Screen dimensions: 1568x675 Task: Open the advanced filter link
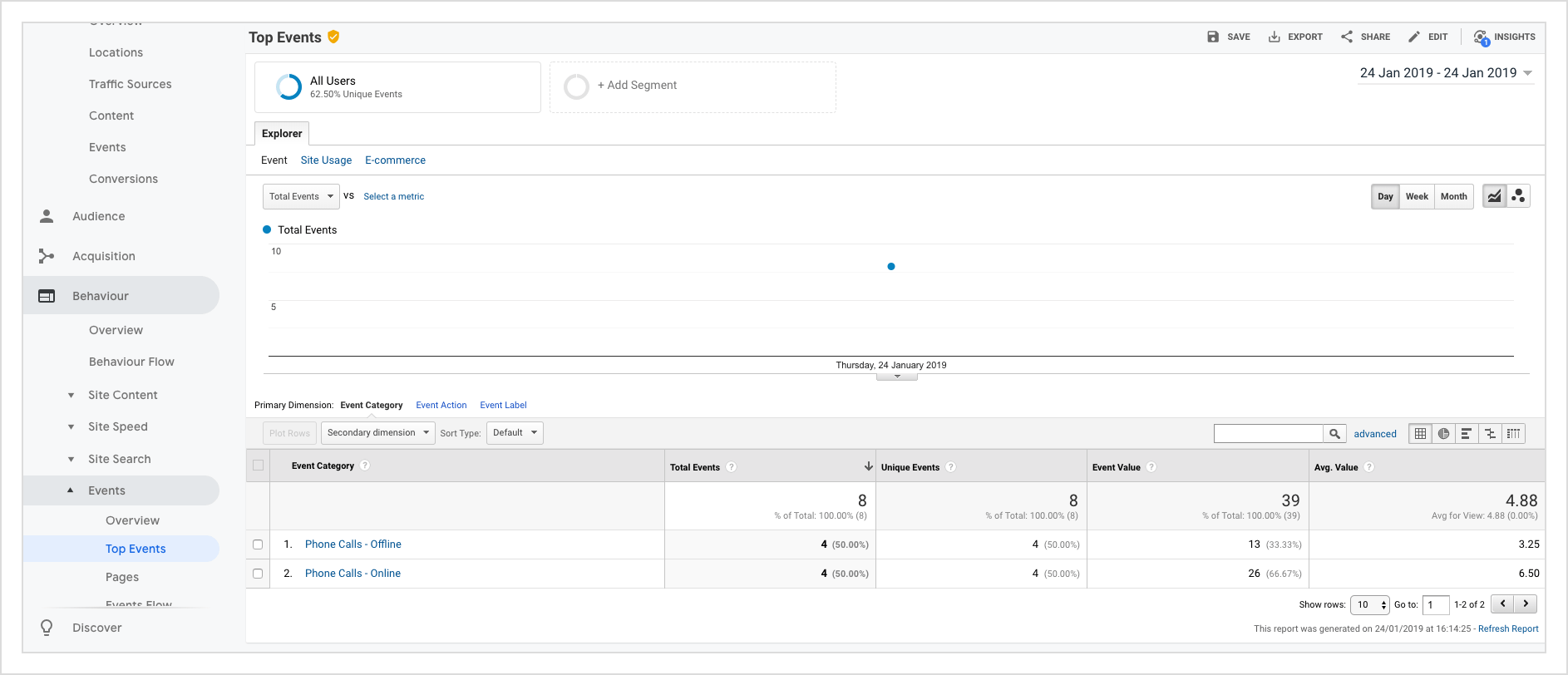[x=1375, y=434]
